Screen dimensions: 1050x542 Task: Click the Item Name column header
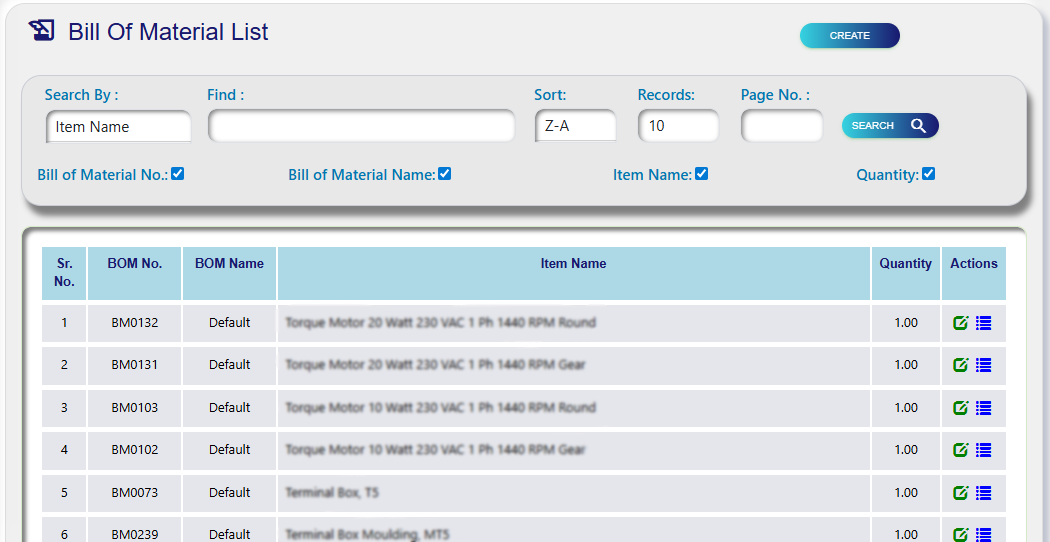pos(573,264)
